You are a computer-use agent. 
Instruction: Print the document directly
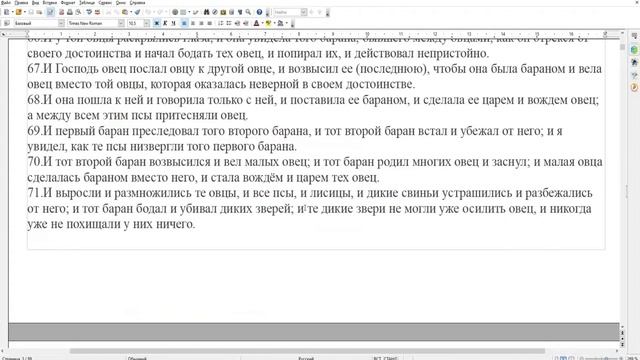coord(70,12)
